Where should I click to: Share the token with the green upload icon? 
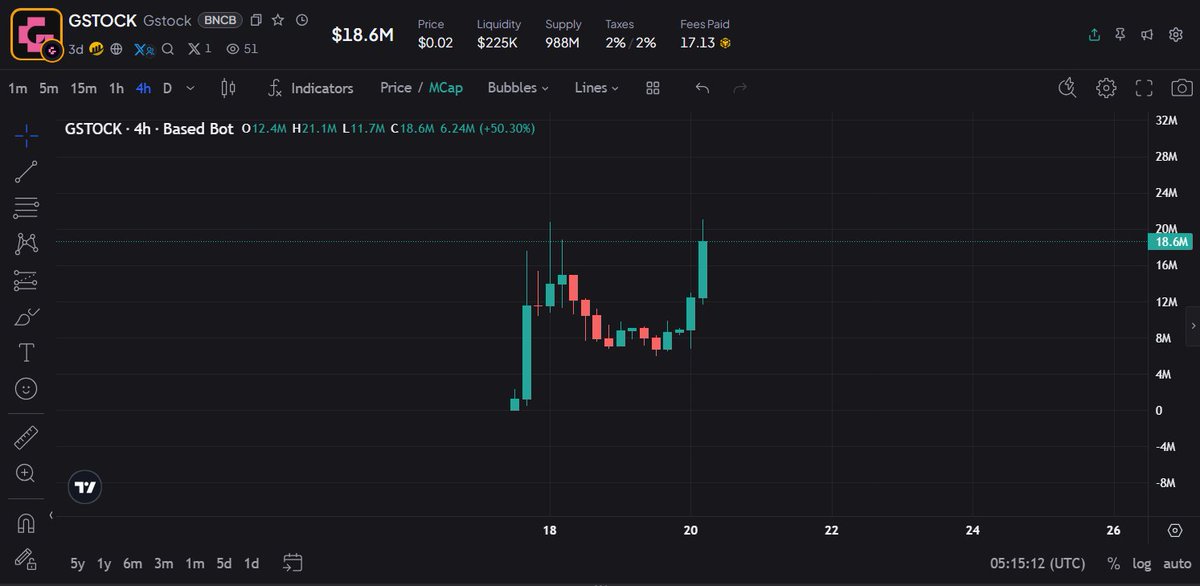point(1094,34)
